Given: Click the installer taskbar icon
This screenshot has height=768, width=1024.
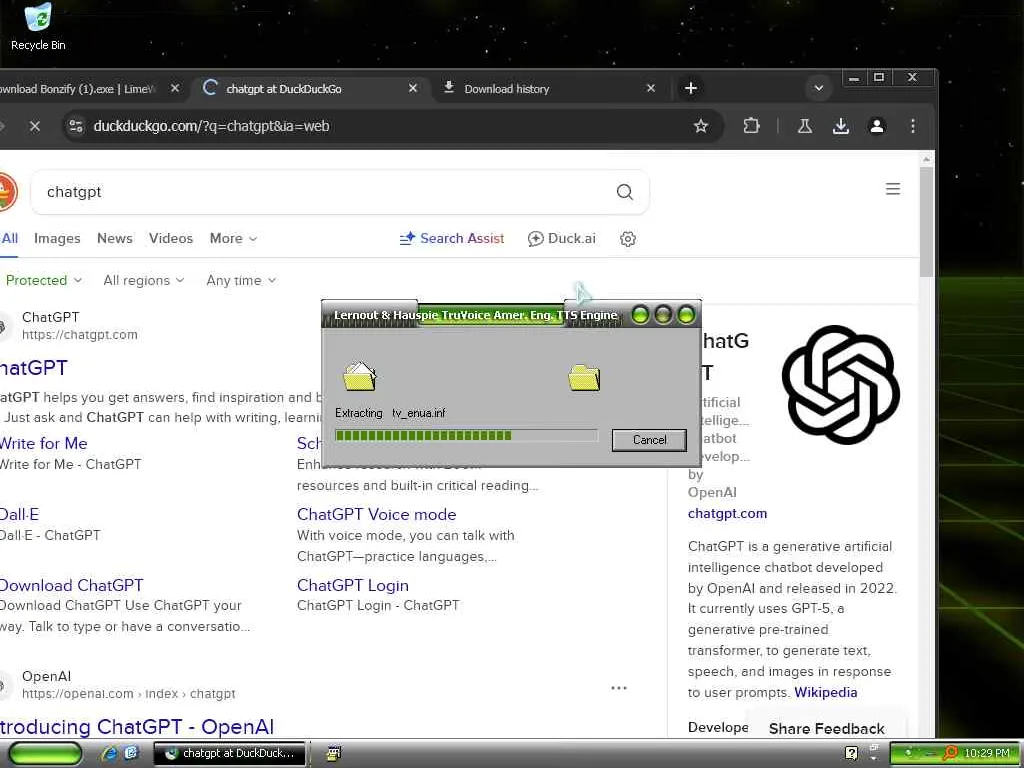Looking at the screenshot, I should point(334,753).
